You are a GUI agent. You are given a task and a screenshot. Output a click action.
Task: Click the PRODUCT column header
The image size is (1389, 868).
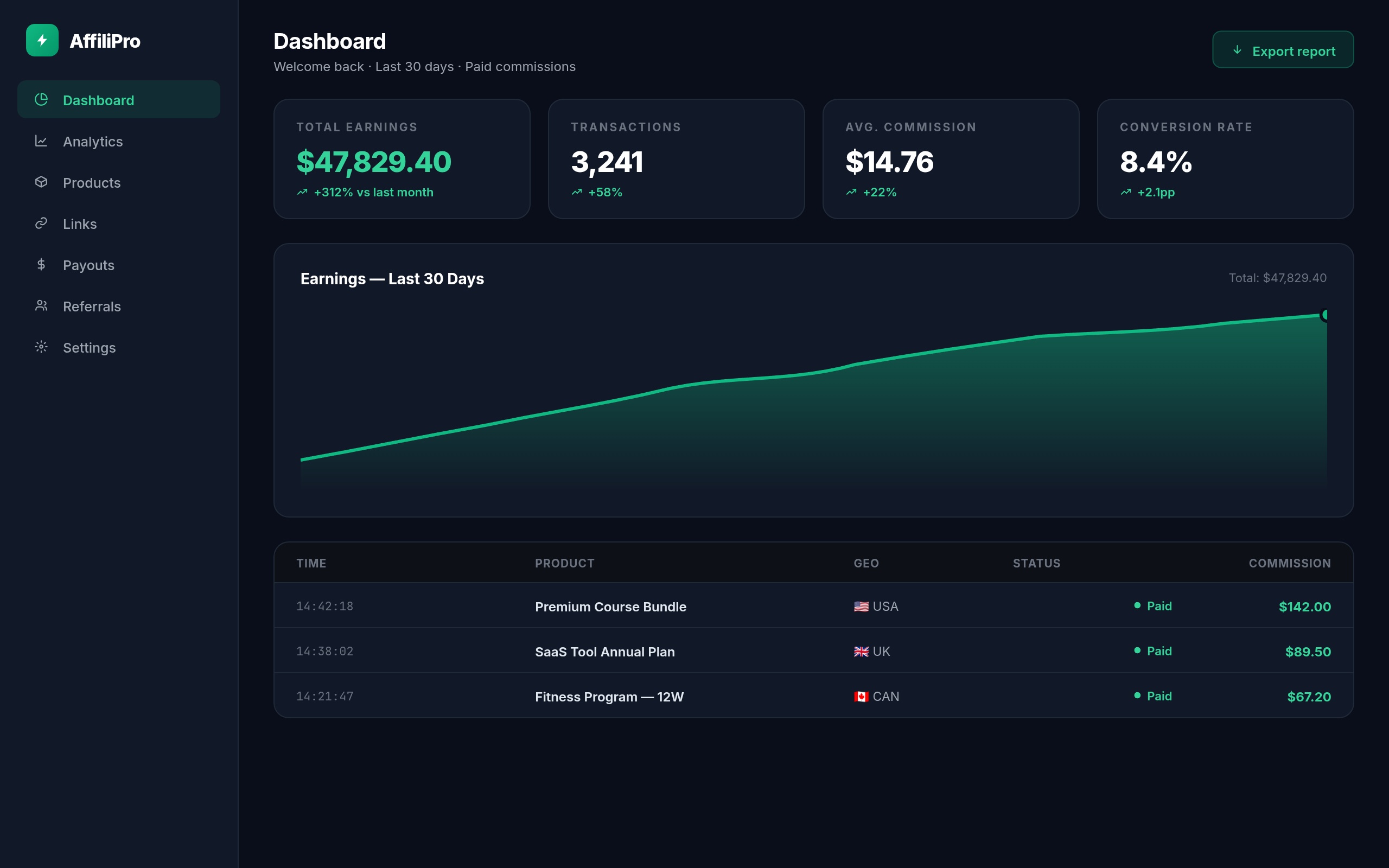coord(565,563)
